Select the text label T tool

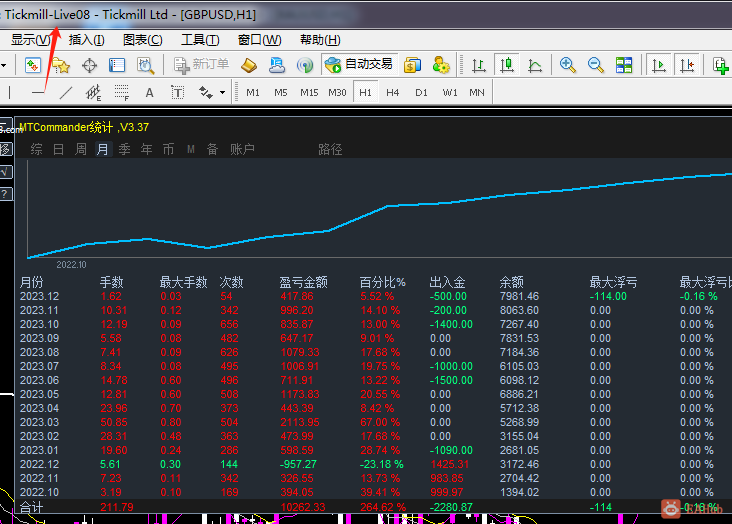point(177,92)
